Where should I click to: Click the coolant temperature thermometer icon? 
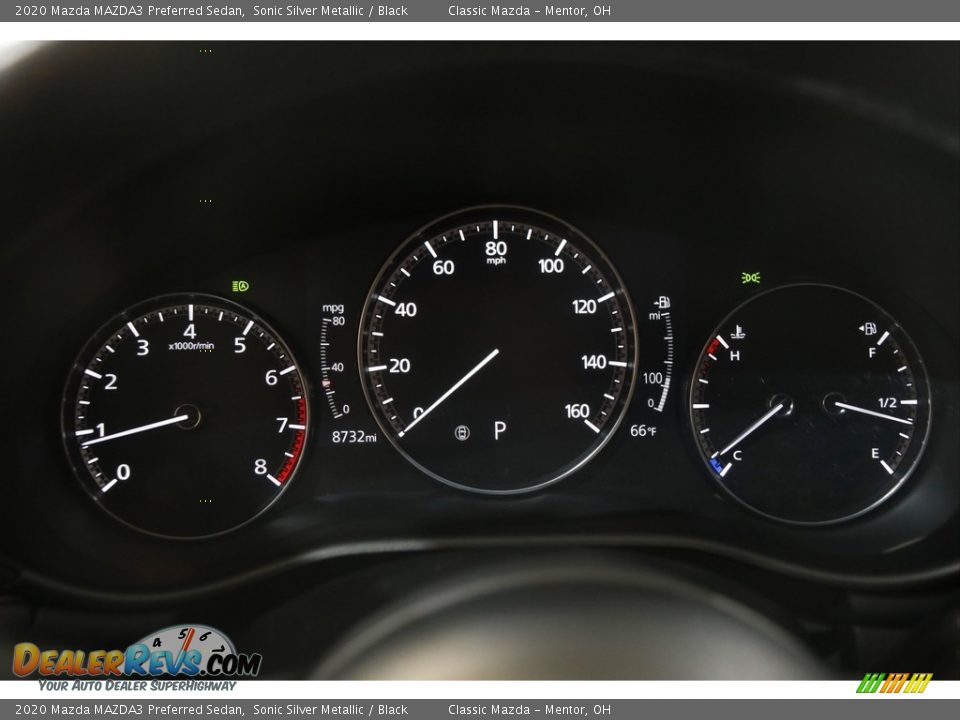738,333
